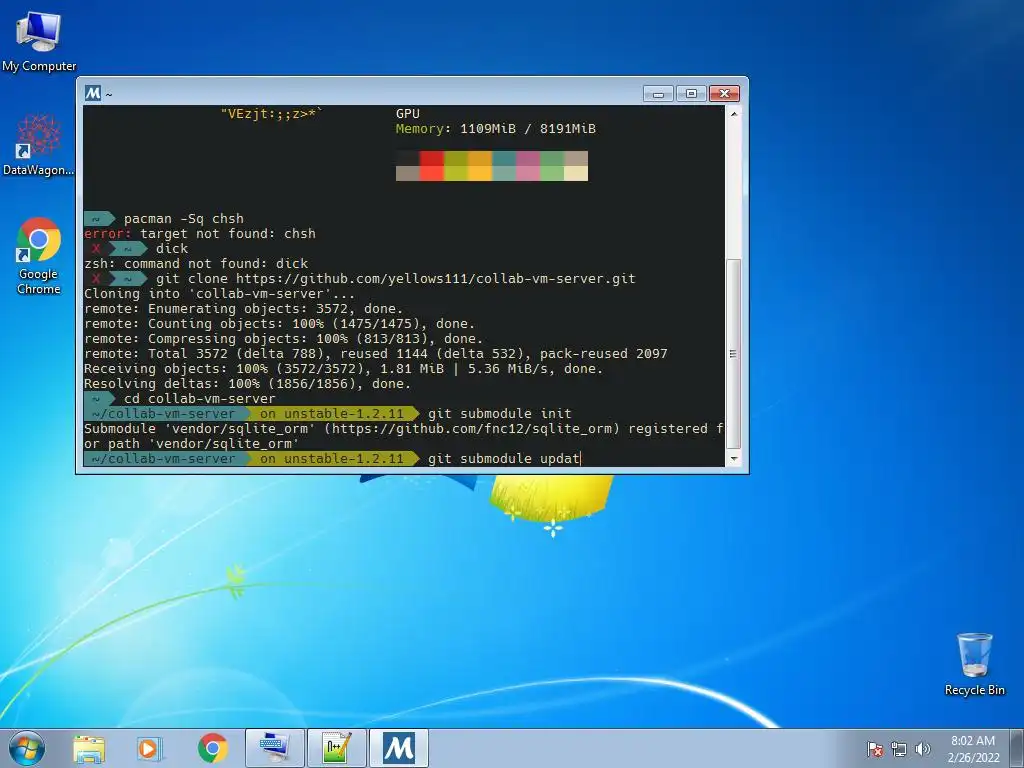Screen dimensions: 1024x768
Task: Click the terminal scrollbar up arrow
Action: click(x=734, y=114)
